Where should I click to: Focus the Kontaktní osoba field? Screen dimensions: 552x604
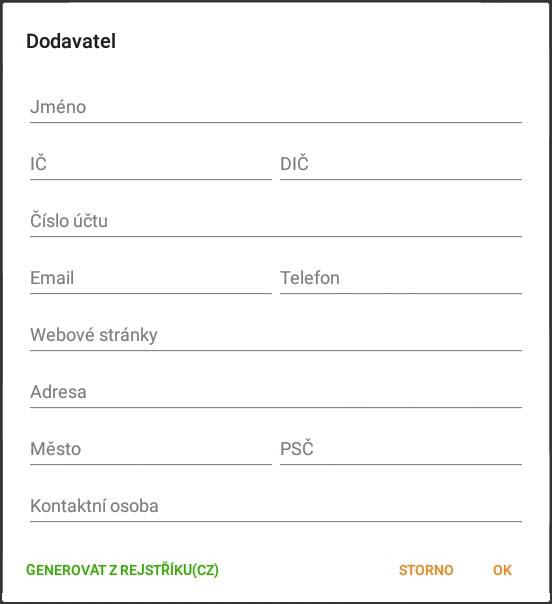276,507
